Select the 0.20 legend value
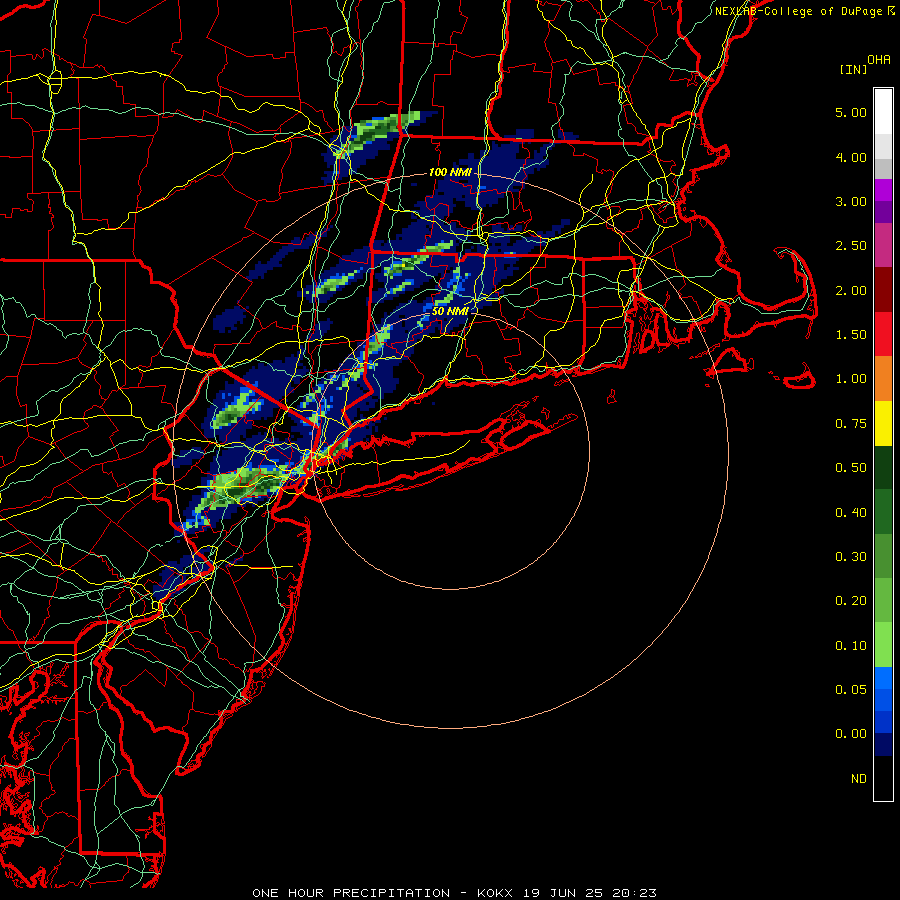This screenshot has height=900, width=900. pyautogui.click(x=851, y=601)
